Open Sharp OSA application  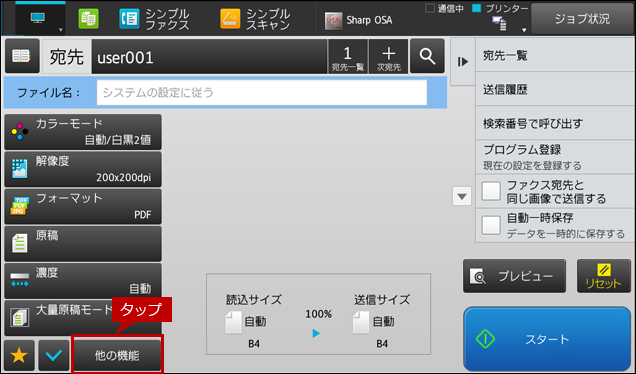point(359,20)
